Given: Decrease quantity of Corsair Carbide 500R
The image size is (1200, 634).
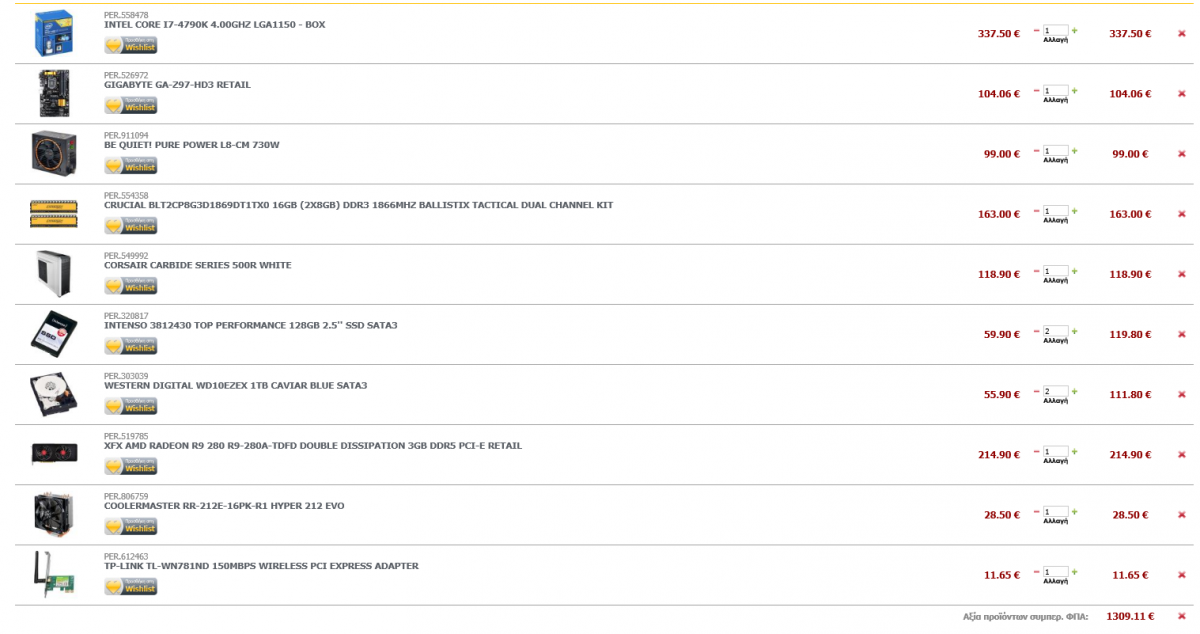Looking at the screenshot, I should (1036, 271).
